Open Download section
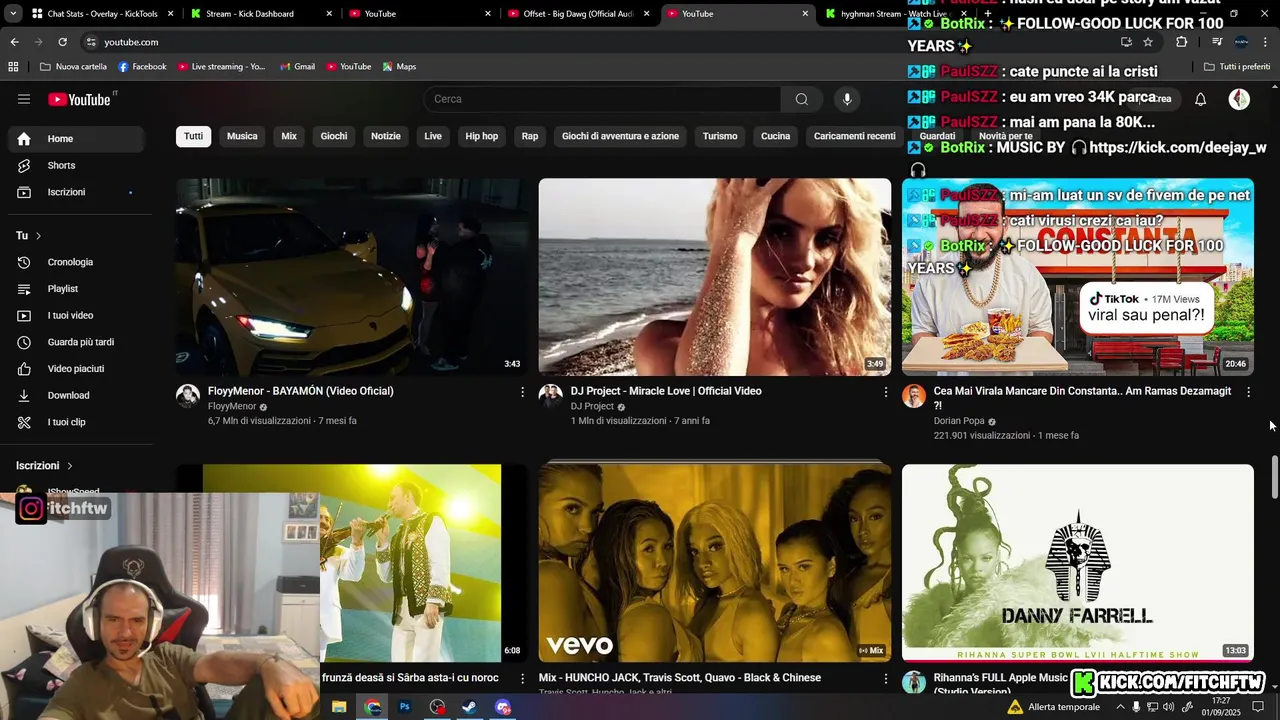The height and width of the screenshot is (720, 1280). click(76, 396)
